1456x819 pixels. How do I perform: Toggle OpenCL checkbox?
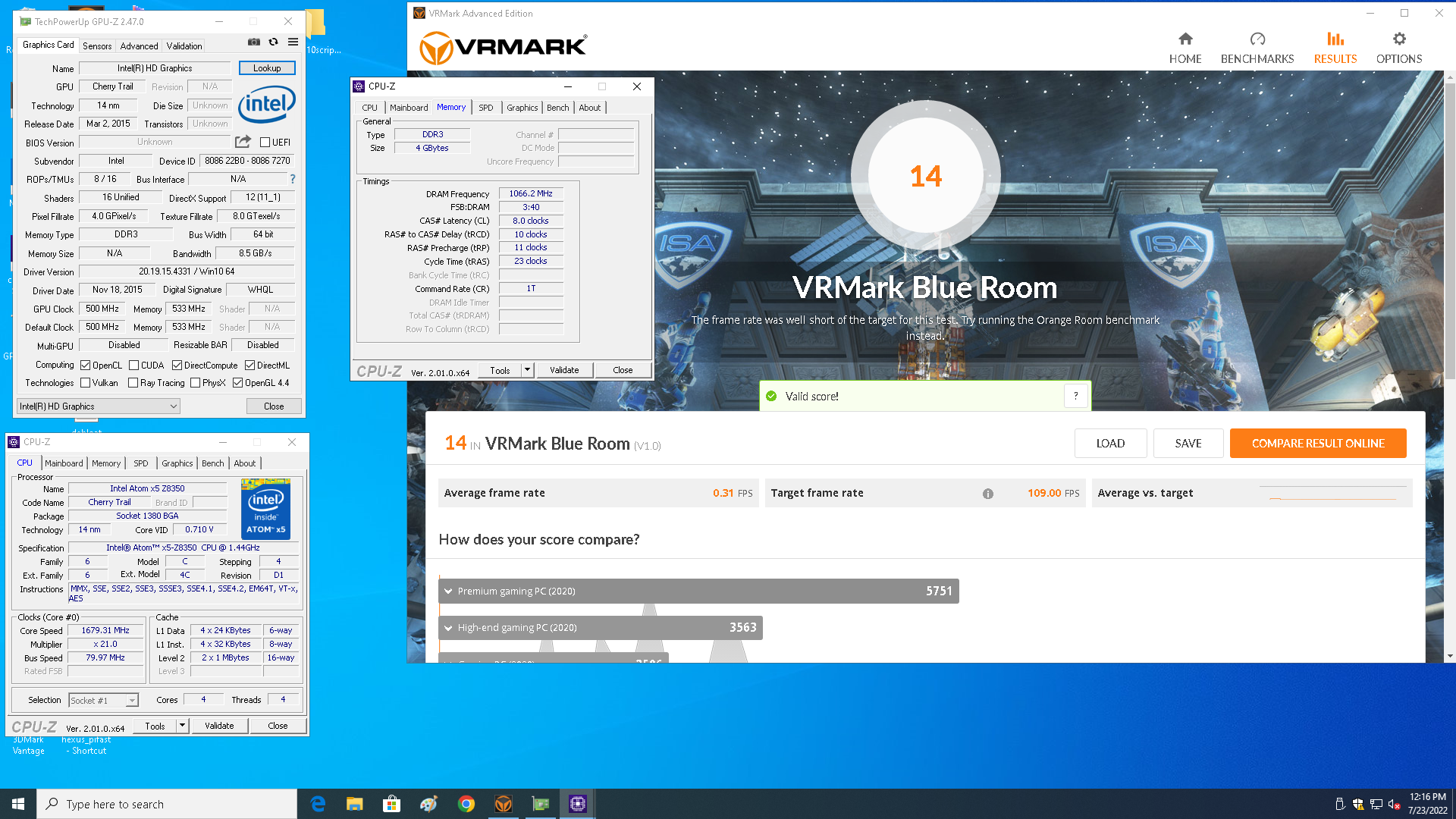click(x=85, y=365)
